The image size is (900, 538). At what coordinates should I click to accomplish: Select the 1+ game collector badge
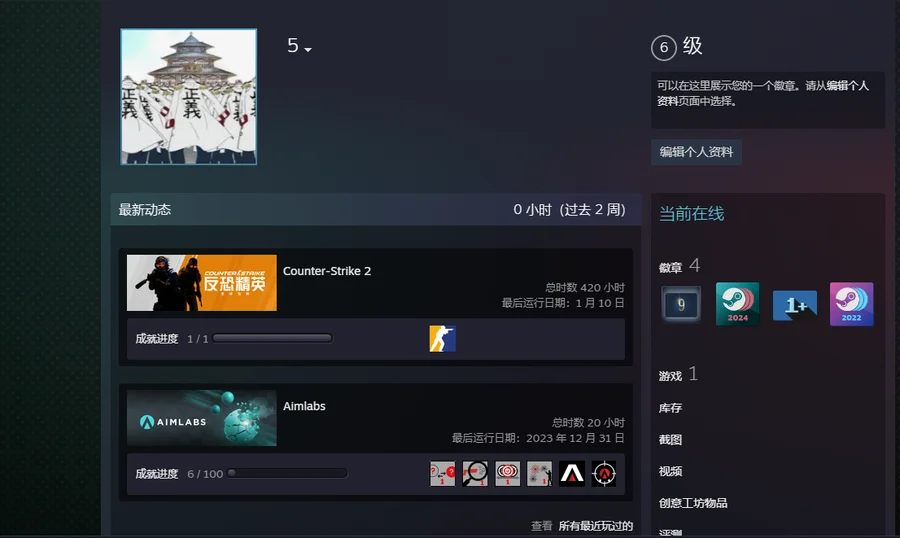[x=795, y=304]
